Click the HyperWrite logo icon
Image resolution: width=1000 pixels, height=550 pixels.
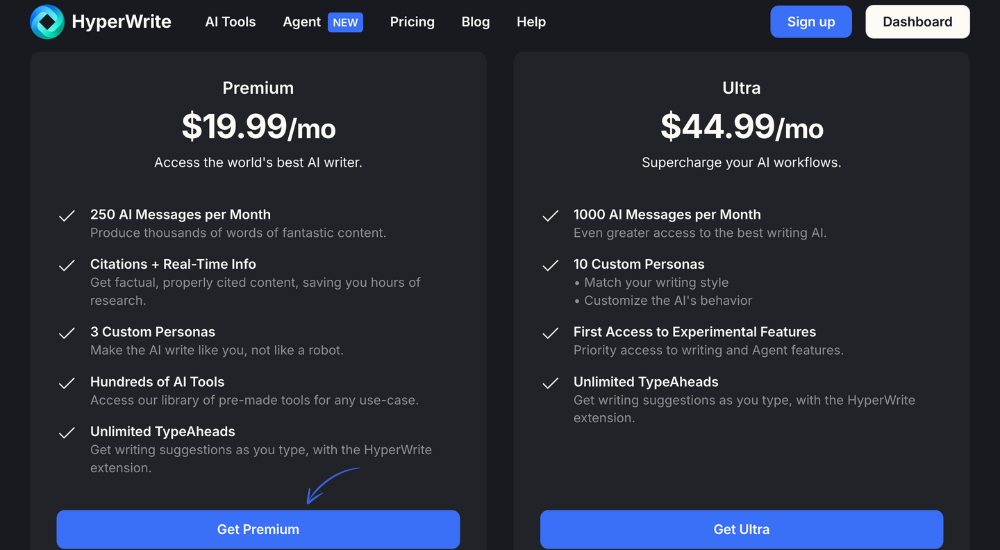coord(47,22)
